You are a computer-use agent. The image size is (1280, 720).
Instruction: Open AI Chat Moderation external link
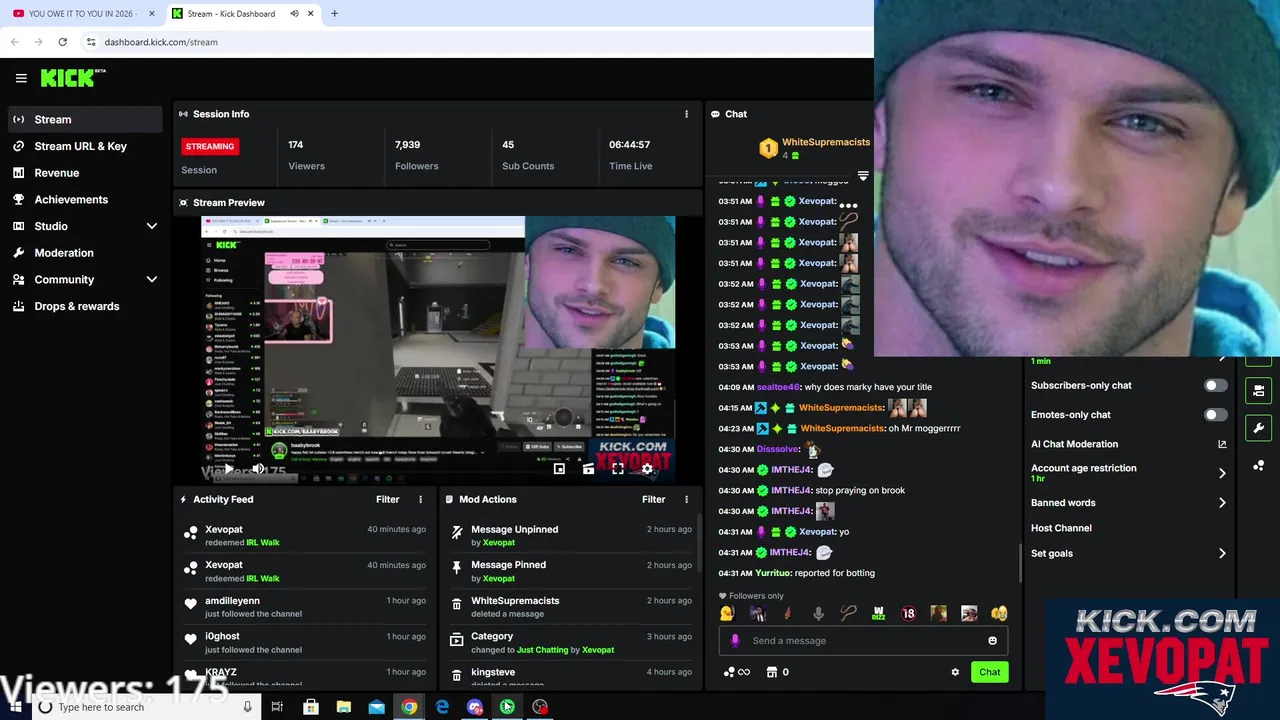pos(1222,444)
